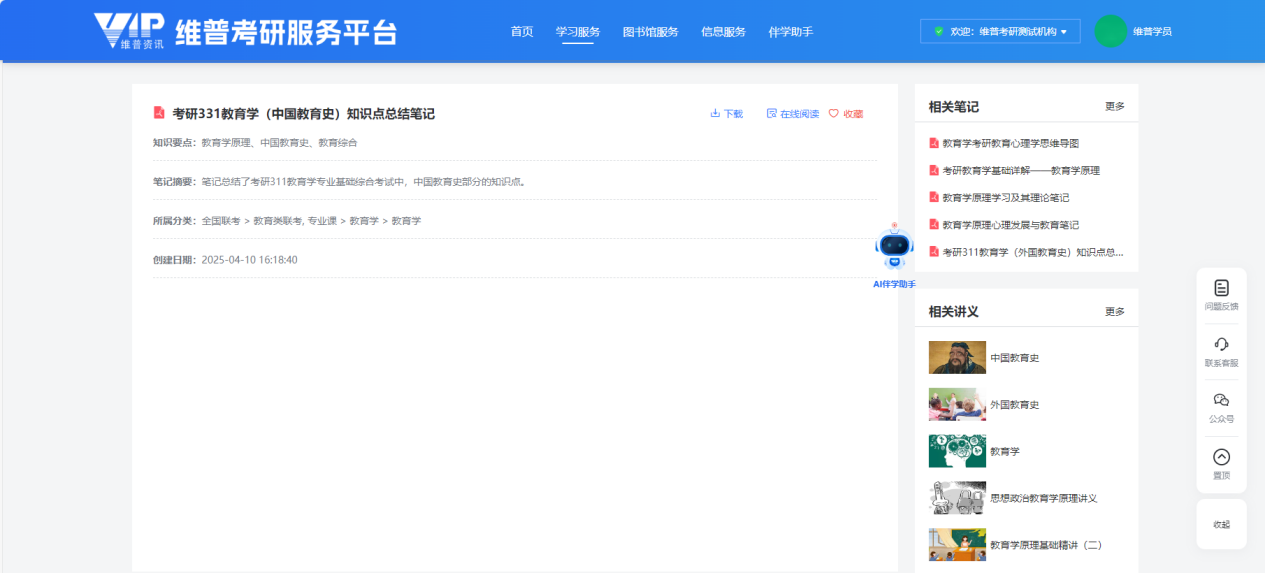1265x573 pixels.
Task: Click the 问题反馈 feedback icon
Action: 1221,288
